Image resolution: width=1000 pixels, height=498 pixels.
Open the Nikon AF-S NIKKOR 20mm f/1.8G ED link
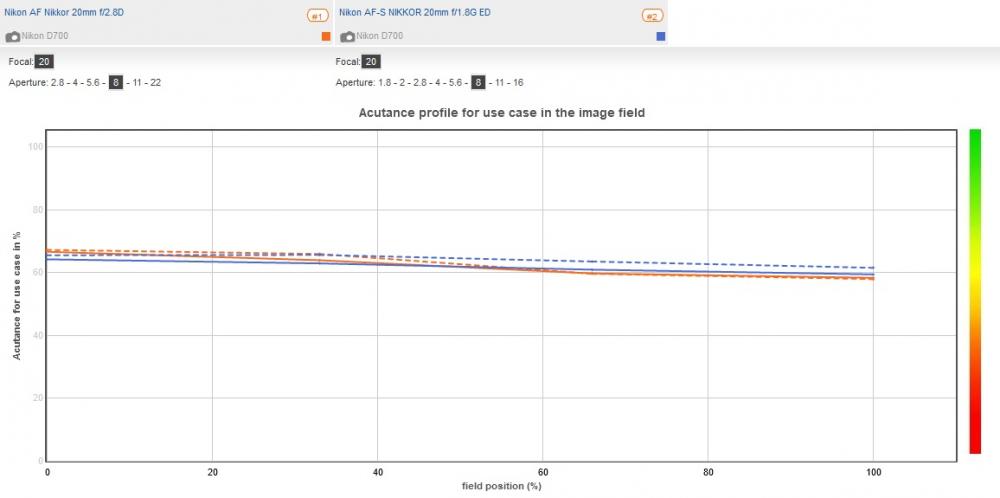click(x=415, y=12)
